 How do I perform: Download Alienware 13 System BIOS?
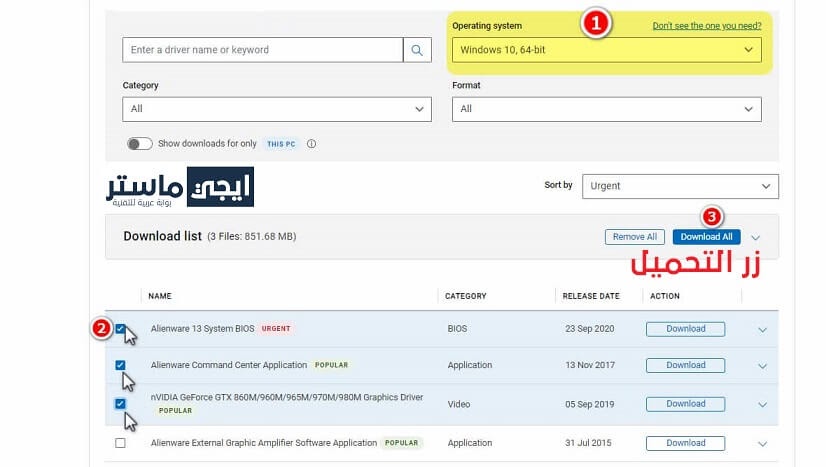(x=685, y=329)
